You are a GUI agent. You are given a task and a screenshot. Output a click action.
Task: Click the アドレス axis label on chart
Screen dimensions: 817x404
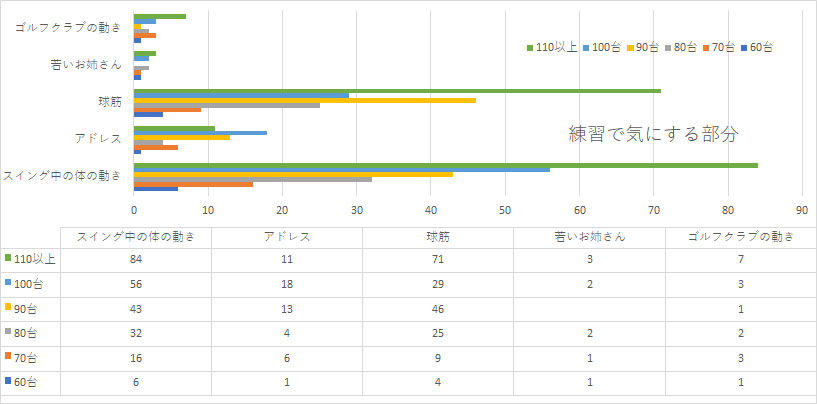tap(99, 139)
